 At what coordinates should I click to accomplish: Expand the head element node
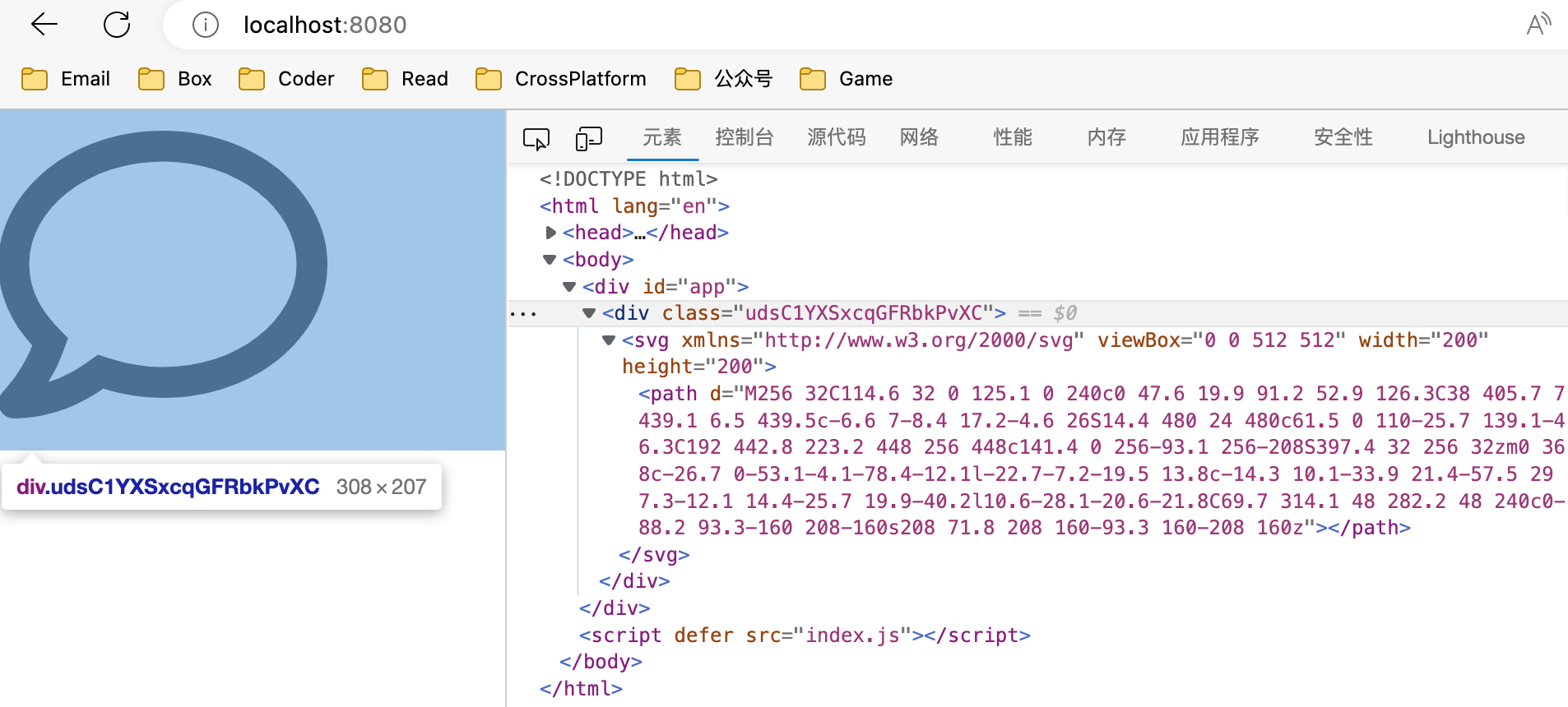click(x=550, y=233)
